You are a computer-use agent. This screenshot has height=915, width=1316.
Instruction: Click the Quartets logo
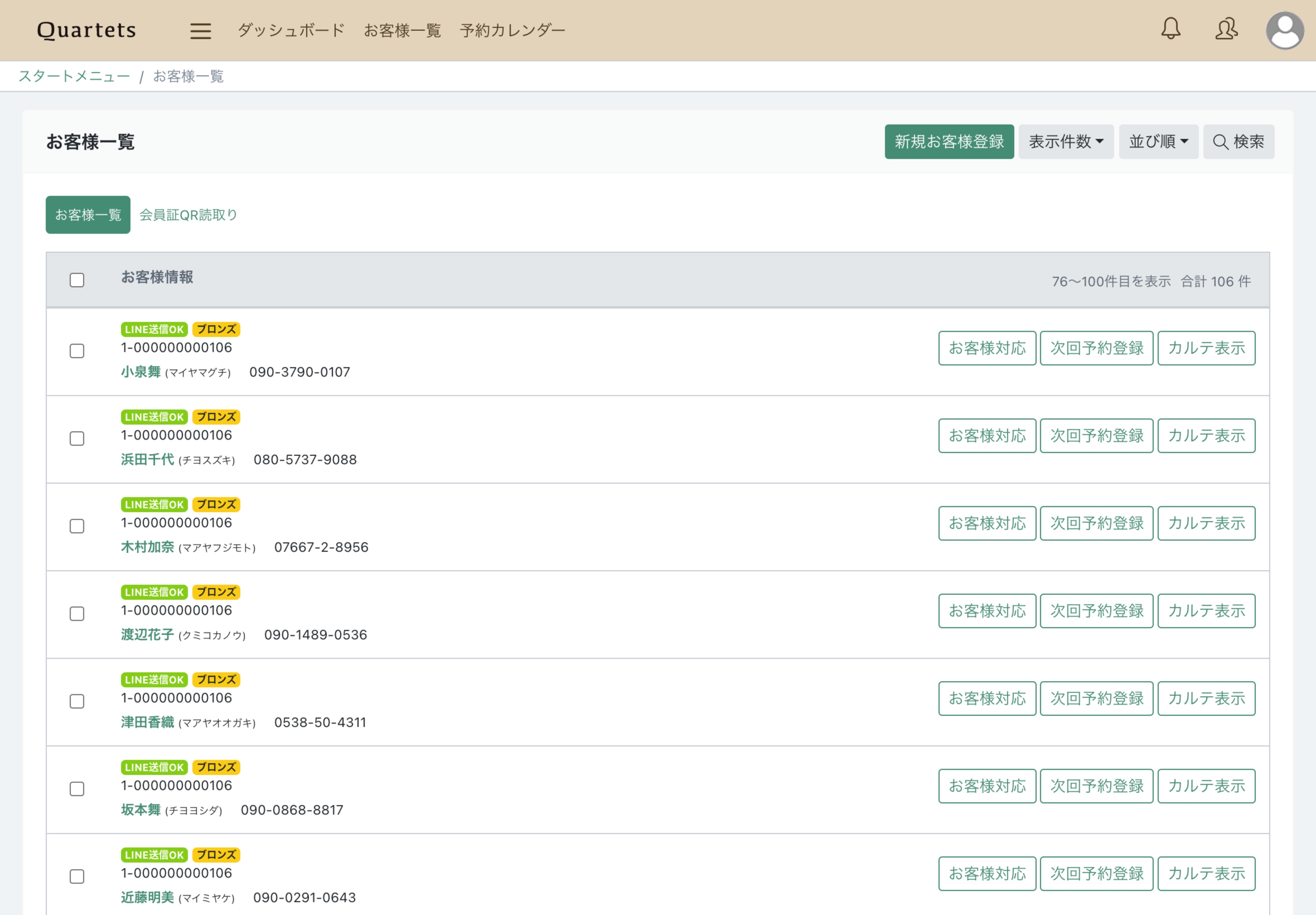click(86, 30)
